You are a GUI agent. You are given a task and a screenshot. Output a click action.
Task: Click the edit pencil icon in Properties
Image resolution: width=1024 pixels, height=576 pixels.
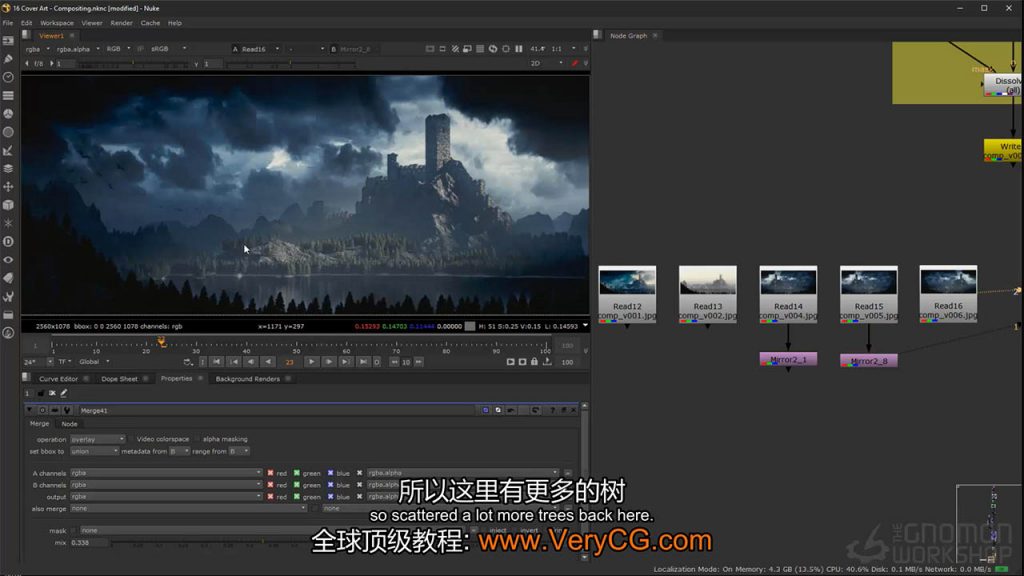tap(64, 393)
